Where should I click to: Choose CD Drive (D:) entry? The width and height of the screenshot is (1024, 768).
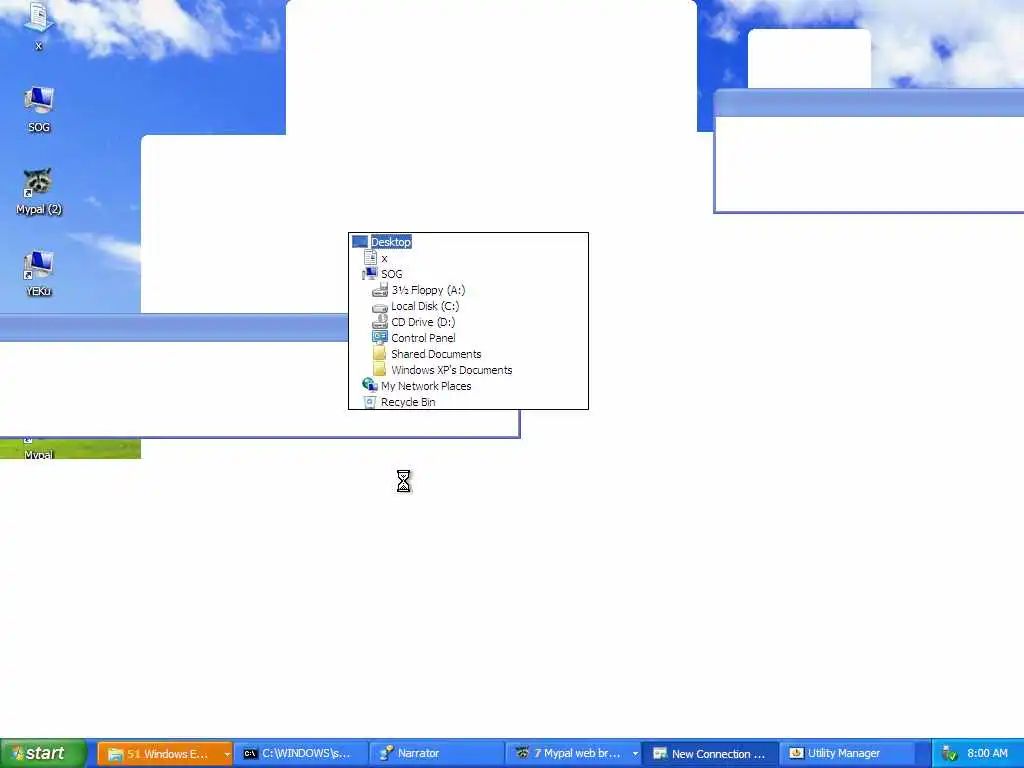pyautogui.click(x=423, y=322)
